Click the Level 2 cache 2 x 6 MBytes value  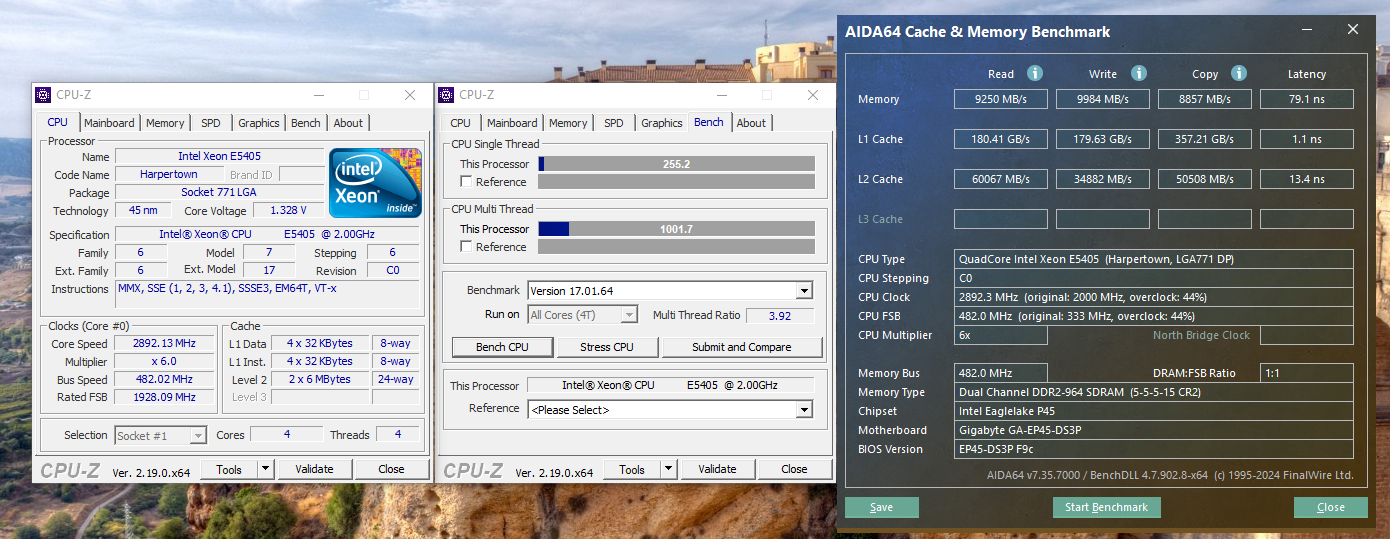[x=319, y=379]
